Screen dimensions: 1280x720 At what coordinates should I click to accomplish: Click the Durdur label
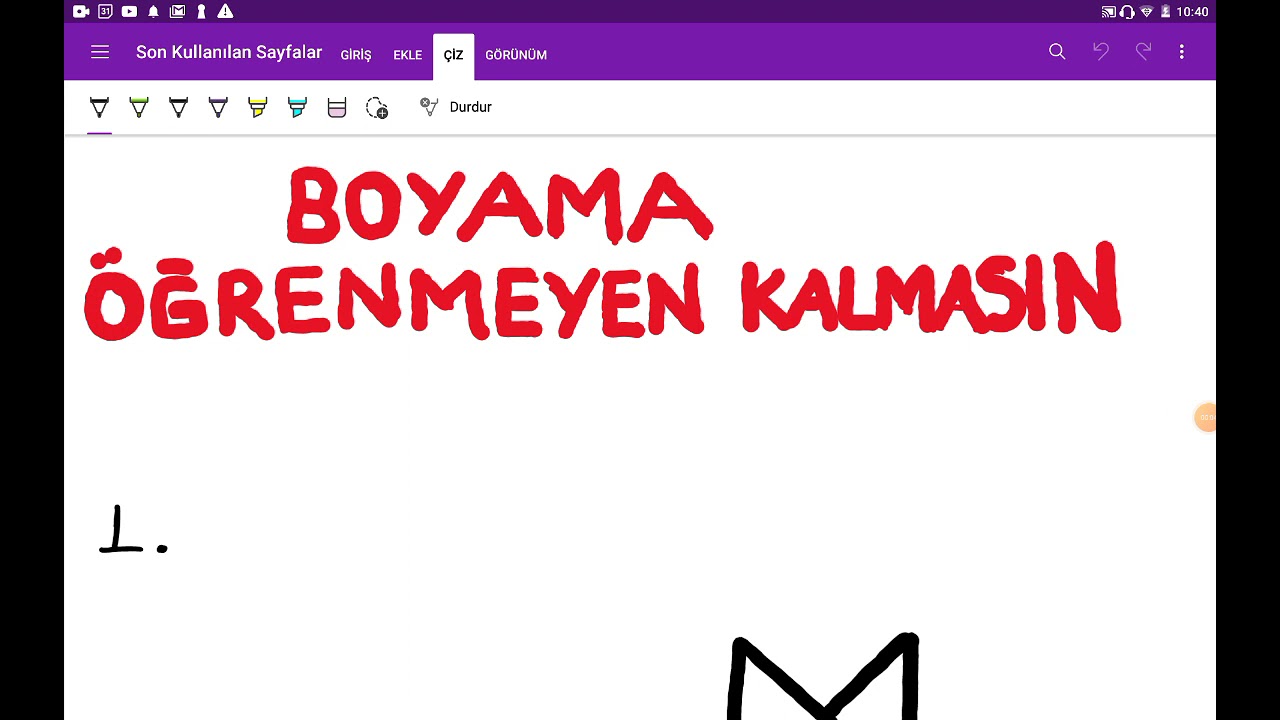pos(470,107)
